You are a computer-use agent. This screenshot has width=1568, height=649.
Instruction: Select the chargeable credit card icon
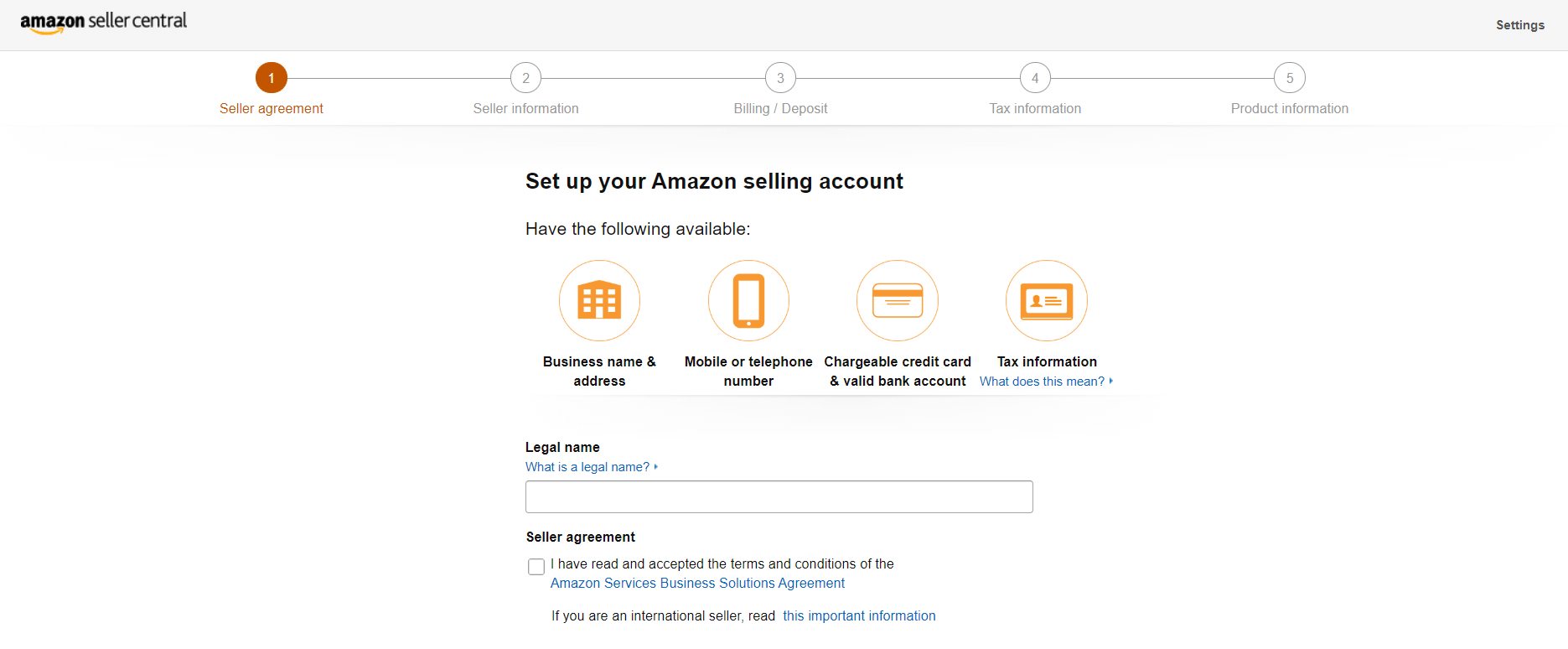[x=897, y=300]
